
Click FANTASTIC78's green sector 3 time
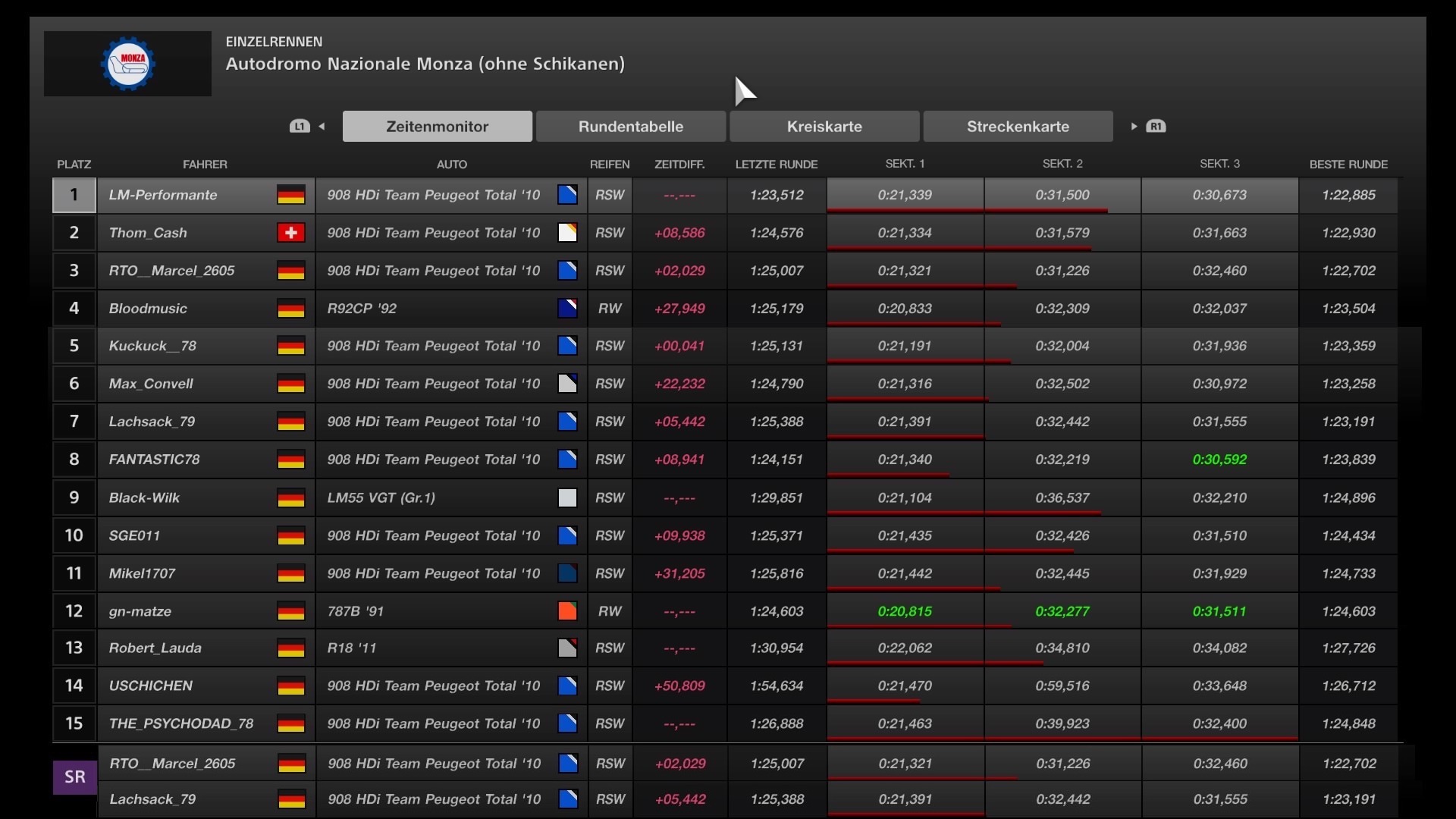[1219, 460]
